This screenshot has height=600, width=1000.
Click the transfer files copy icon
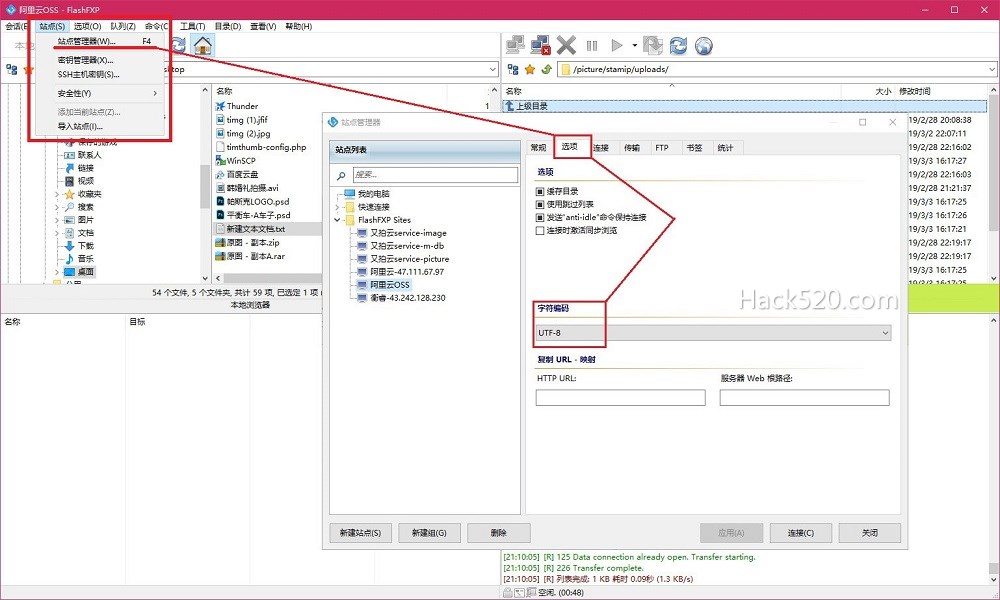click(652, 45)
